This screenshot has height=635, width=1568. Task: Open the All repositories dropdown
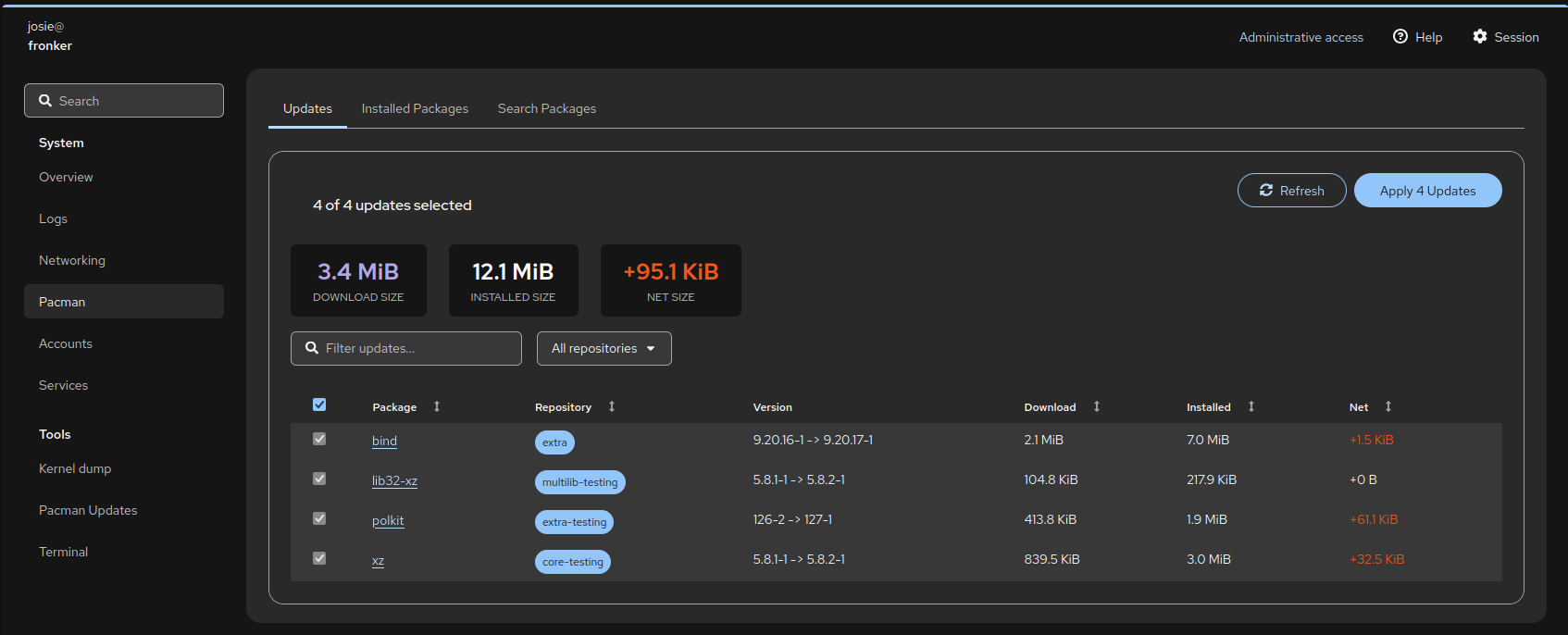(x=604, y=348)
